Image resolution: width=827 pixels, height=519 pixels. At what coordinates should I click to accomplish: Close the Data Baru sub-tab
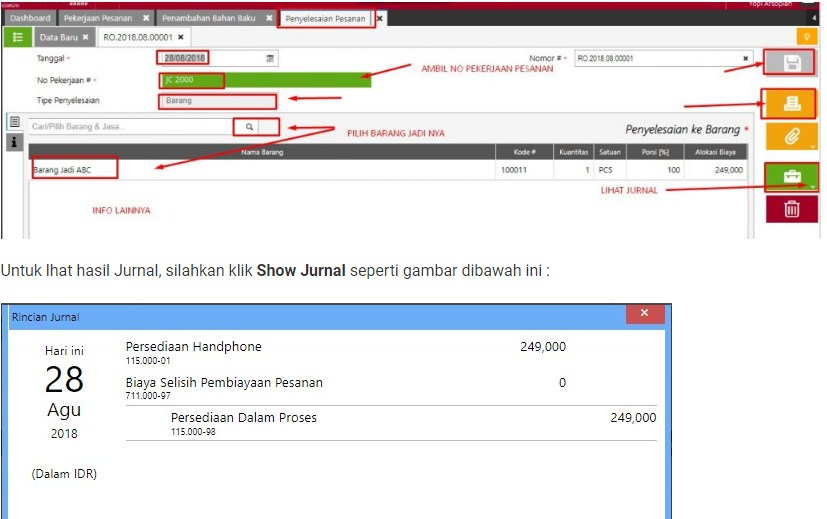pos(86,37)
